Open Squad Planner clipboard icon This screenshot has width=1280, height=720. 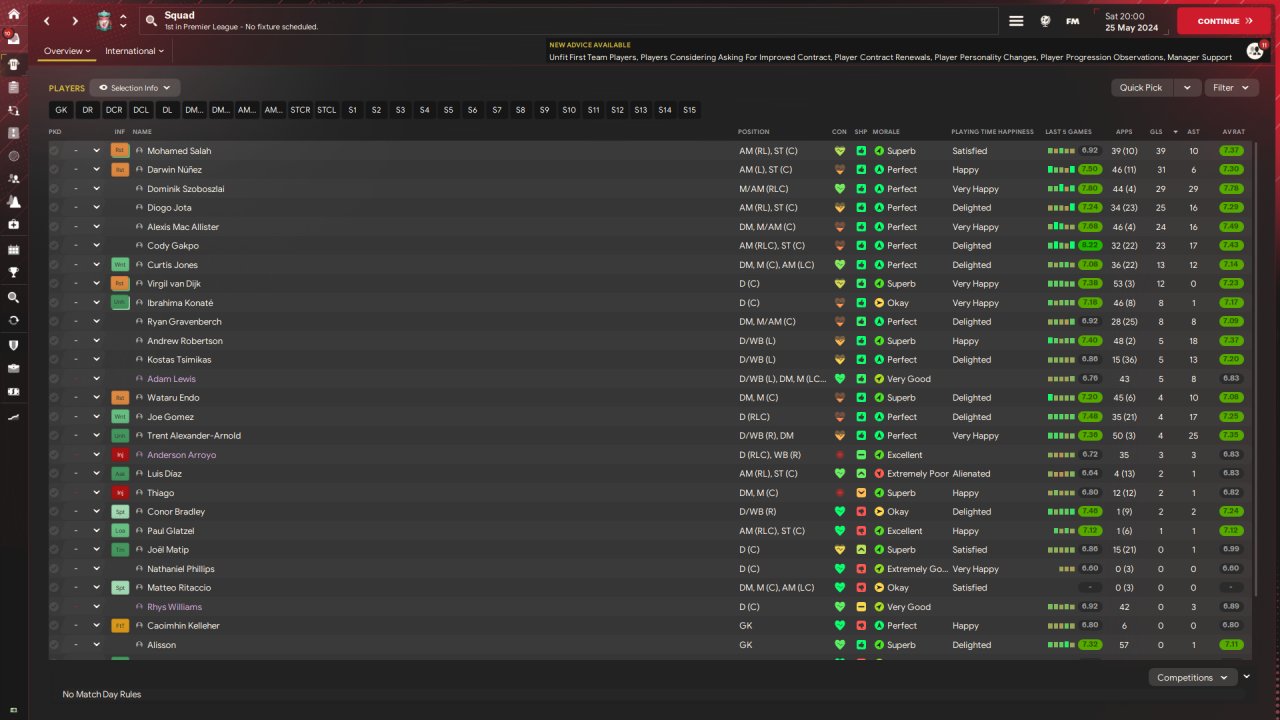tap(14, 86)
